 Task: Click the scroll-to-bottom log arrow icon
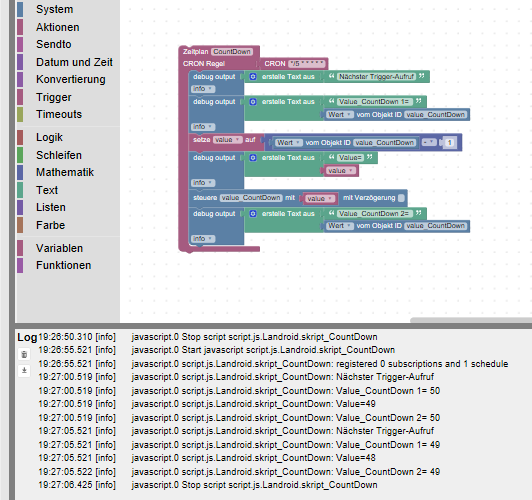24,370
